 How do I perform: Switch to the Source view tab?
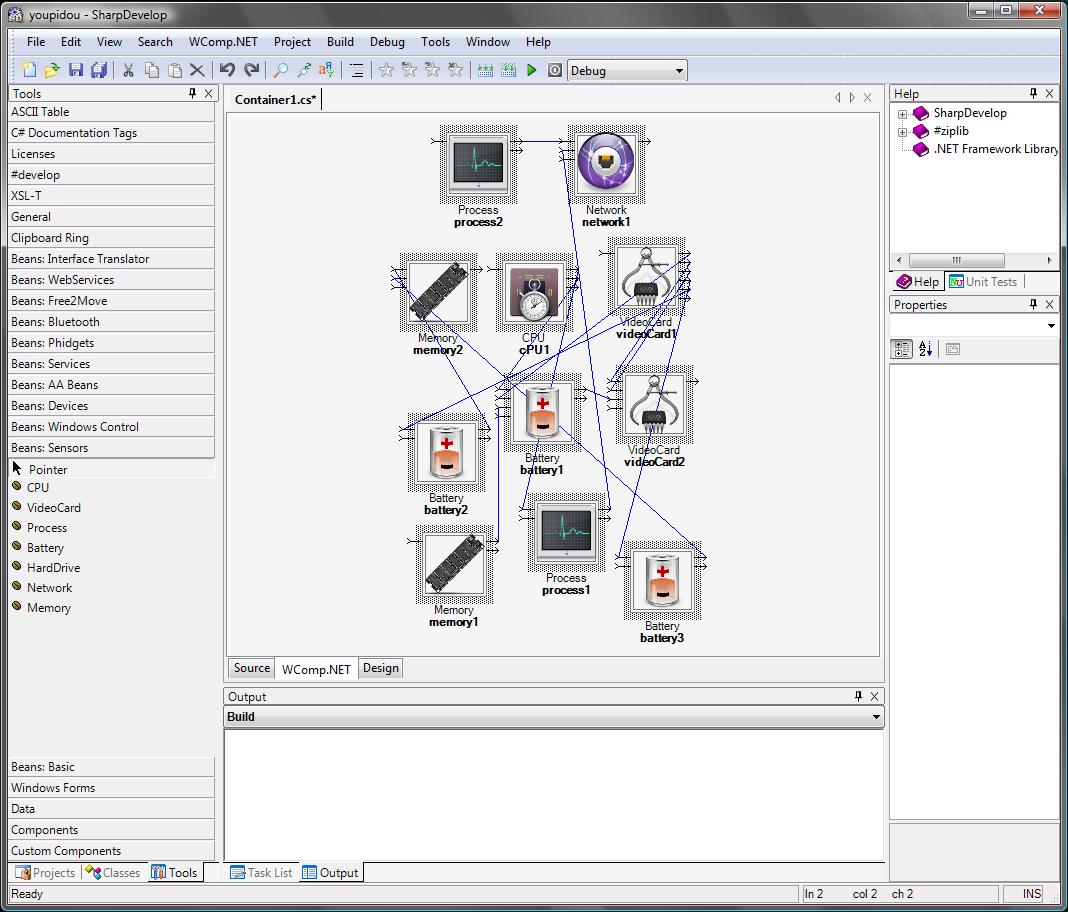point(252,668)
